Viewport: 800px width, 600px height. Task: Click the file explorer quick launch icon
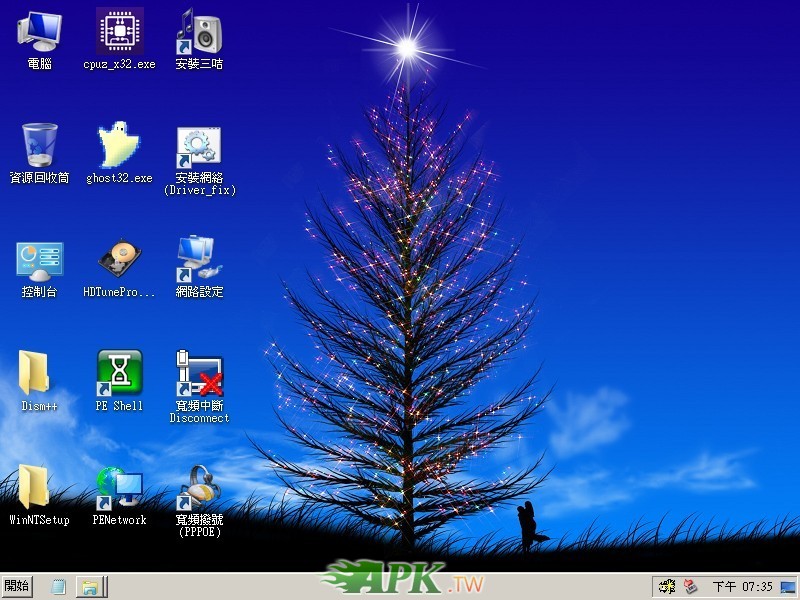90,587
